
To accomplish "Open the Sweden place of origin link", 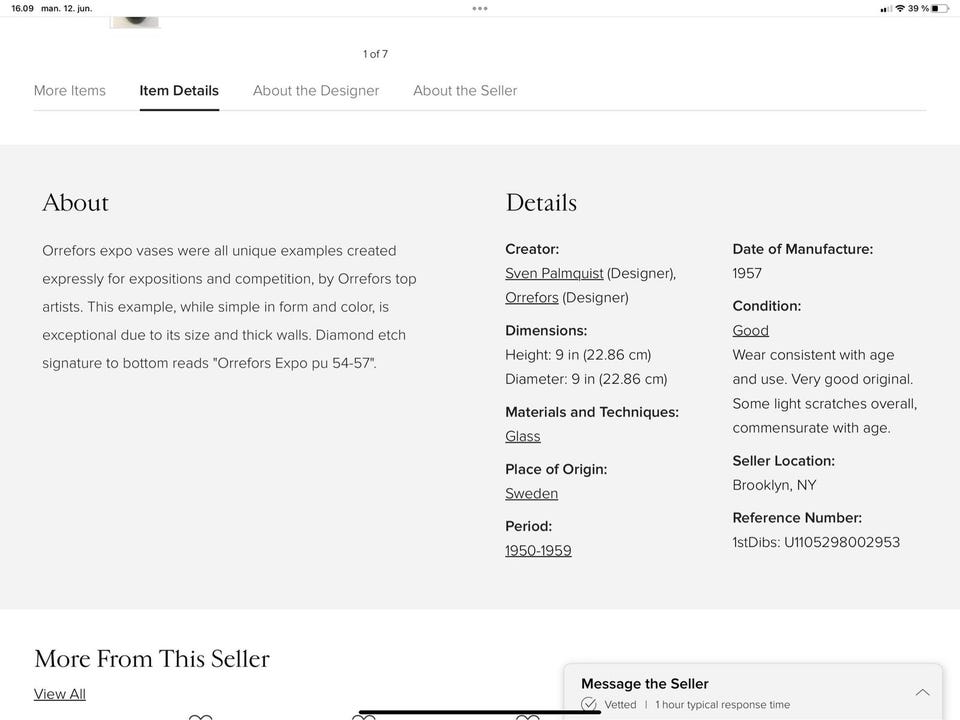I will pos(532,493).
